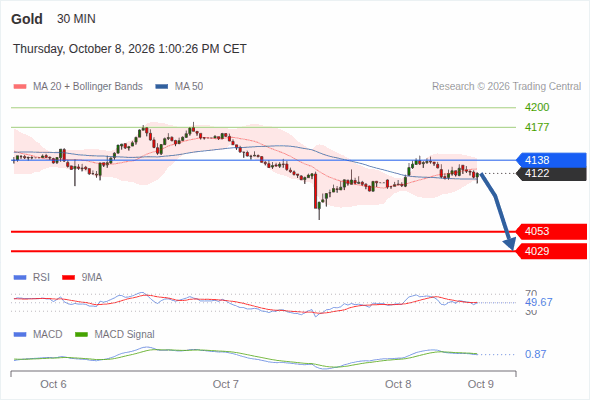Click the Oct 8 date axis label
Screen dimensions: 590x400
point(398,384)
